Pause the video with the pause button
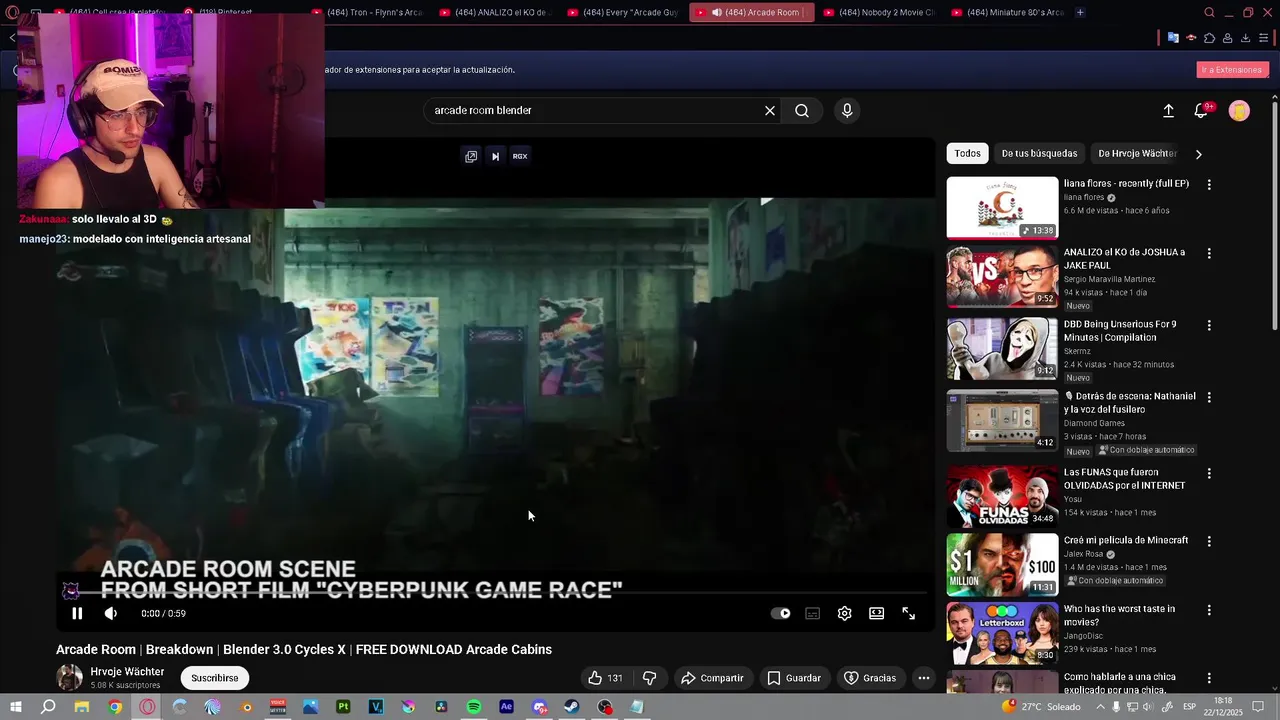The height and width of the screenshot is (720, 1280). click(77, 613)
